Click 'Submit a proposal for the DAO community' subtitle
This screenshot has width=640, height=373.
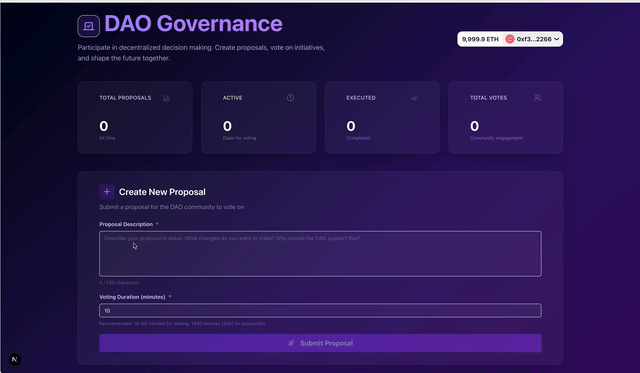click(x=171, y=207)
